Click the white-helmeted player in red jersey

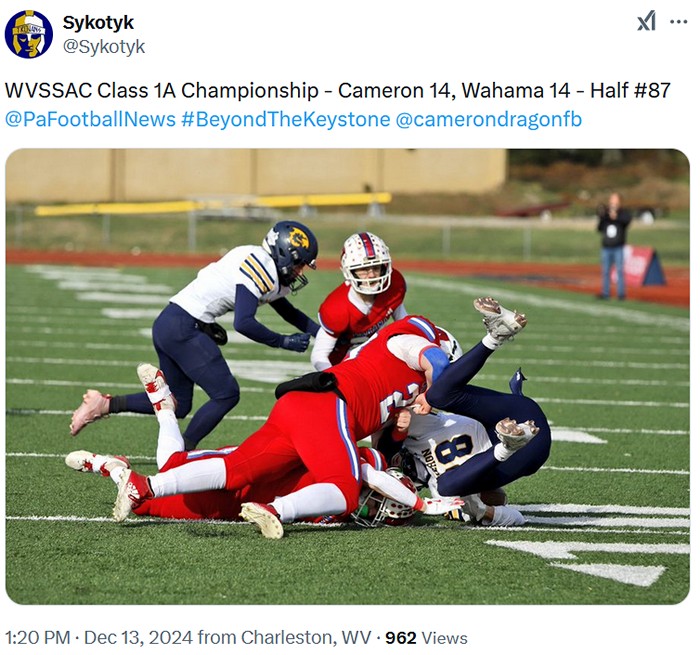pyautogui.click(x=360, y=297)
